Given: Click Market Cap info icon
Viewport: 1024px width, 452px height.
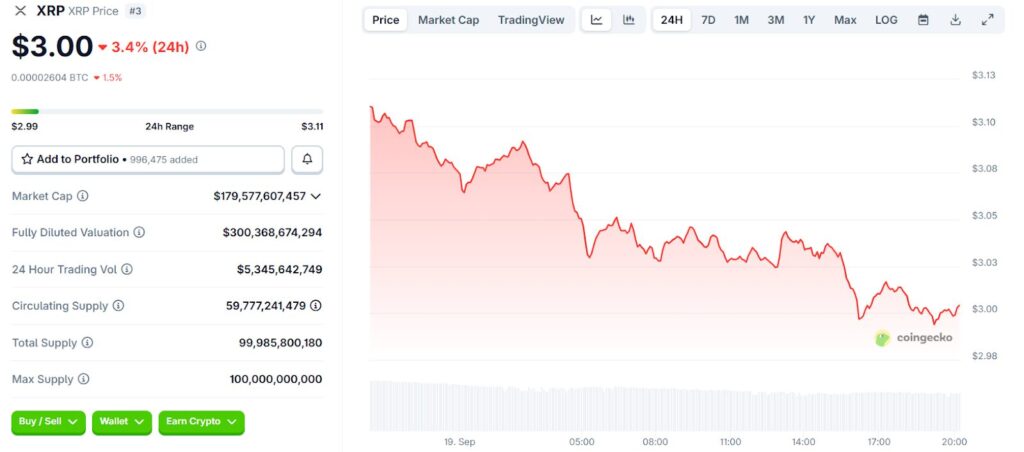Looking at the screenshot, I should [x=83, y=196].
